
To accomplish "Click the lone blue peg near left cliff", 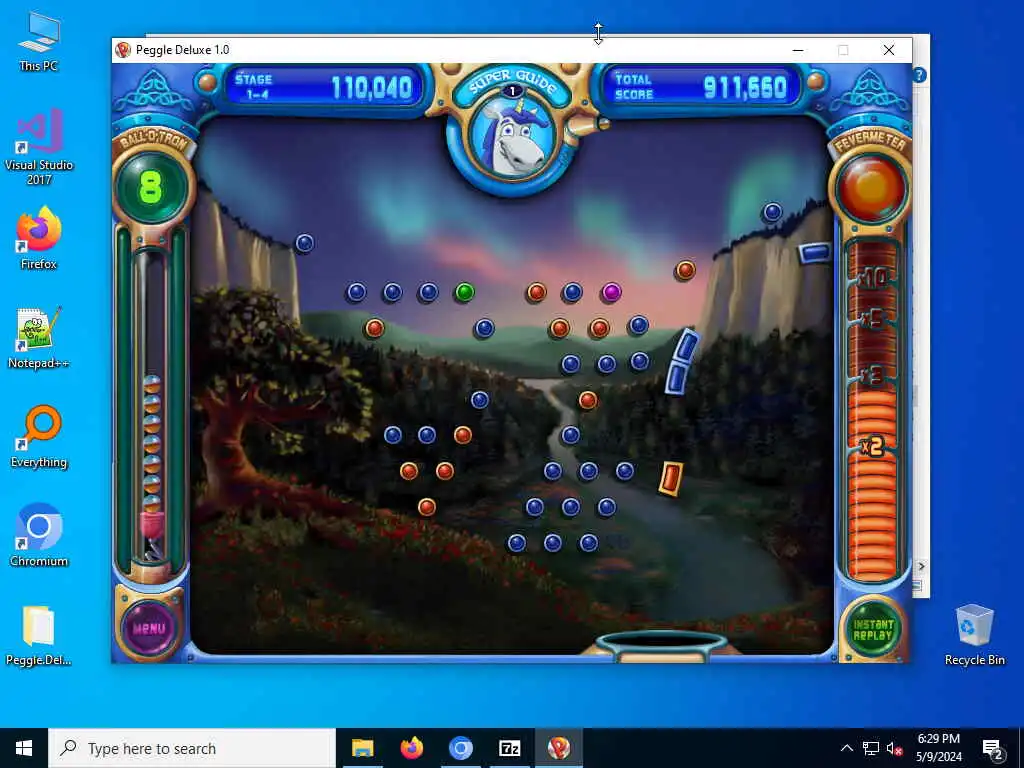I will 304,243.
